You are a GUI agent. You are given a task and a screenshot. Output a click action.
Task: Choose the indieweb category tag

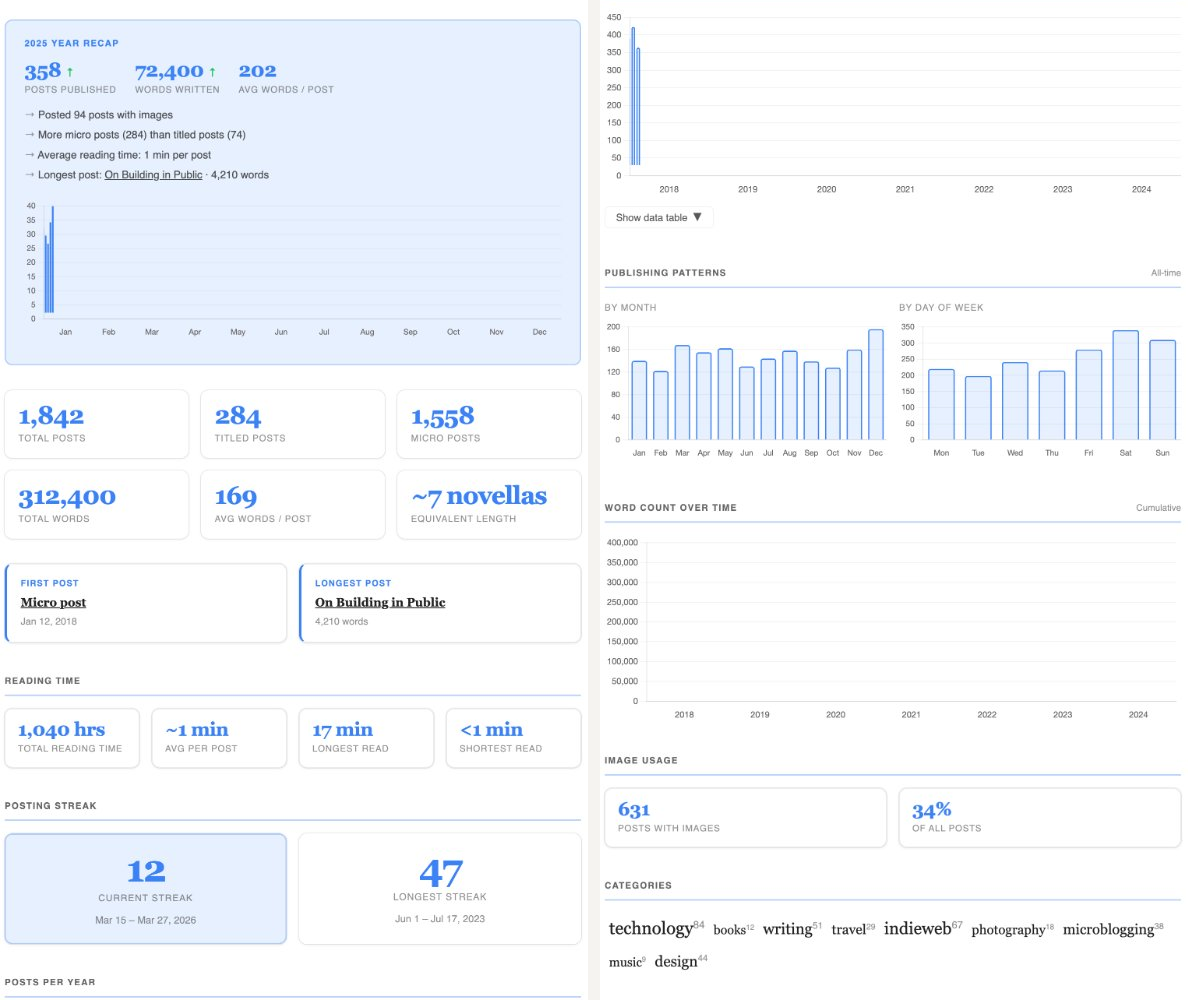coord(917,928)
